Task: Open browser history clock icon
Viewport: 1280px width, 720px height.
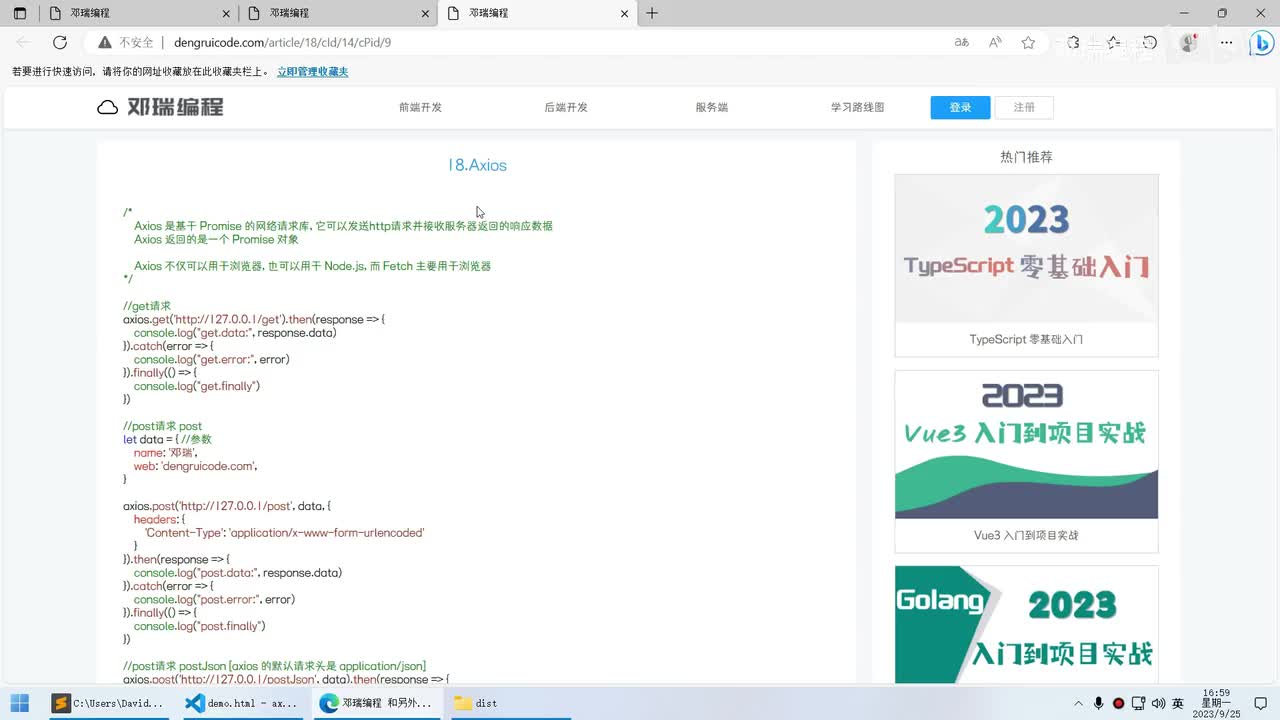Action: (1150, 43)
